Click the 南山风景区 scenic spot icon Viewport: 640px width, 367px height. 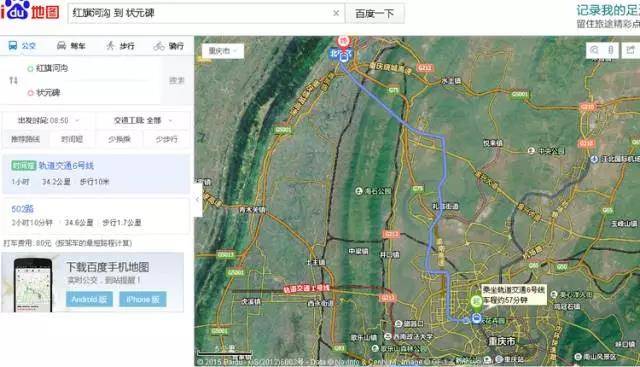tap(578, 357)
